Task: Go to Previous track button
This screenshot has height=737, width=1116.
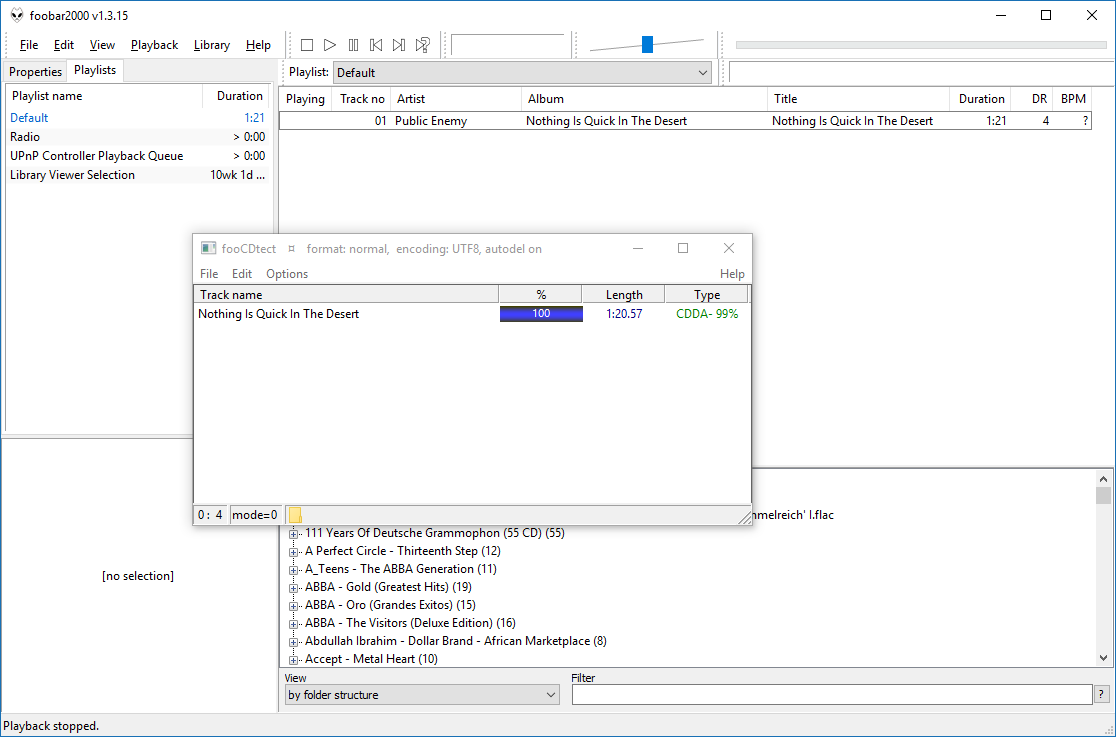Action: tap(376, 45)
